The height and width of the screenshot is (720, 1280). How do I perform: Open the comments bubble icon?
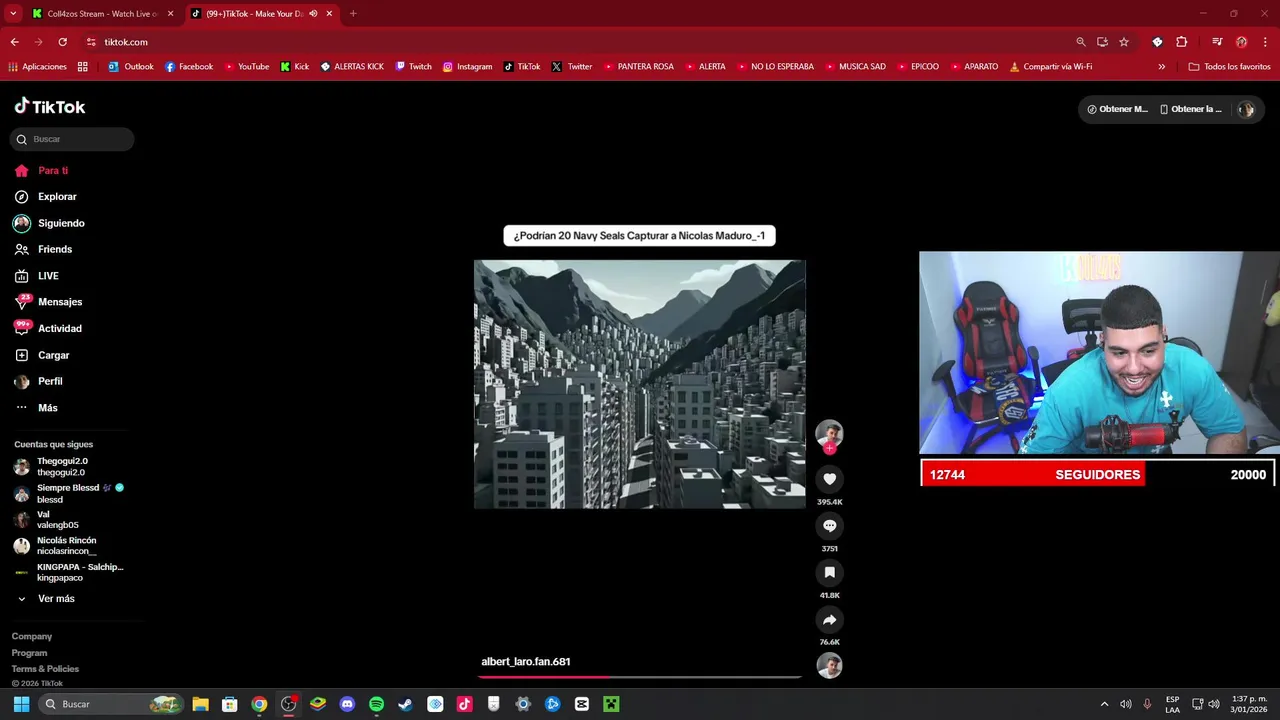click(x=829, y=526)
